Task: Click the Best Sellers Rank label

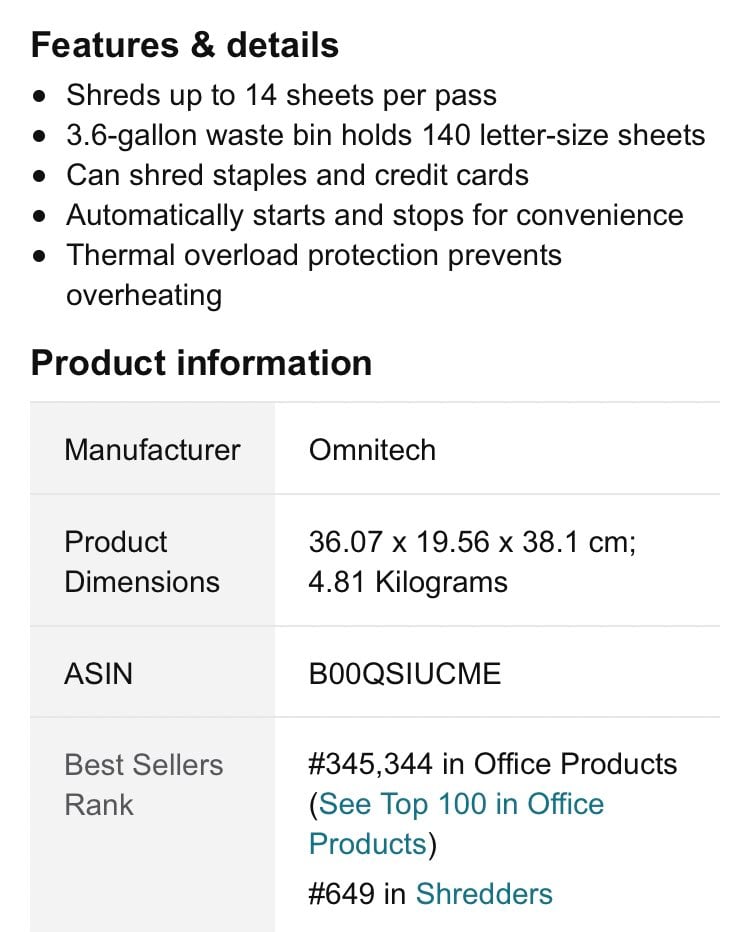Action: click(x=144, y=785)
